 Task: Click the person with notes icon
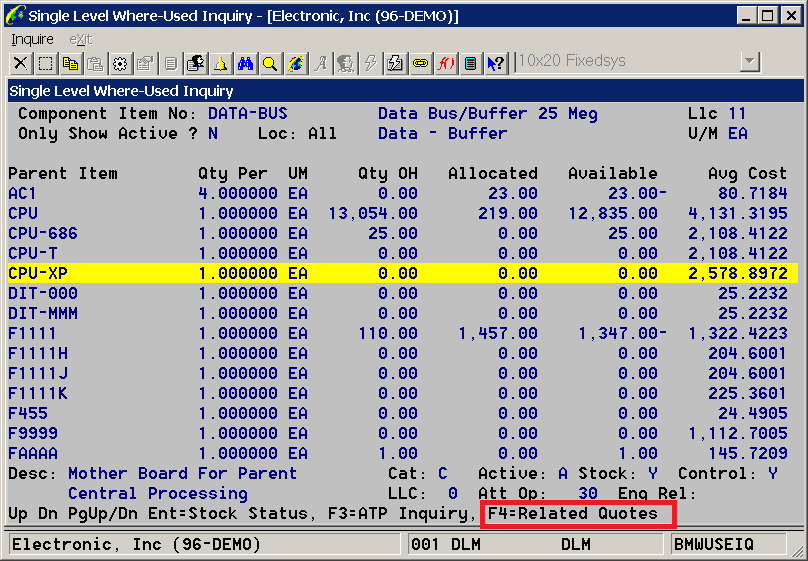pyautogui.click(x=195, y=63)
